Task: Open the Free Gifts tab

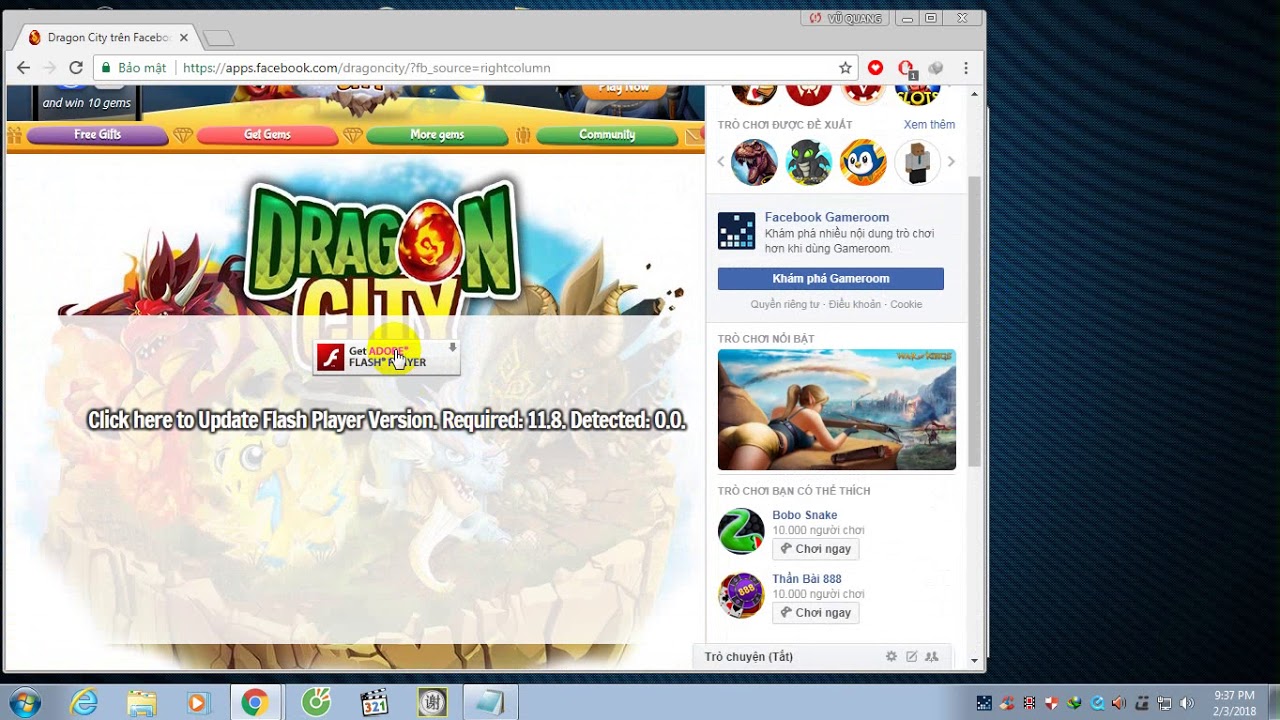Action: pos(97,135)
